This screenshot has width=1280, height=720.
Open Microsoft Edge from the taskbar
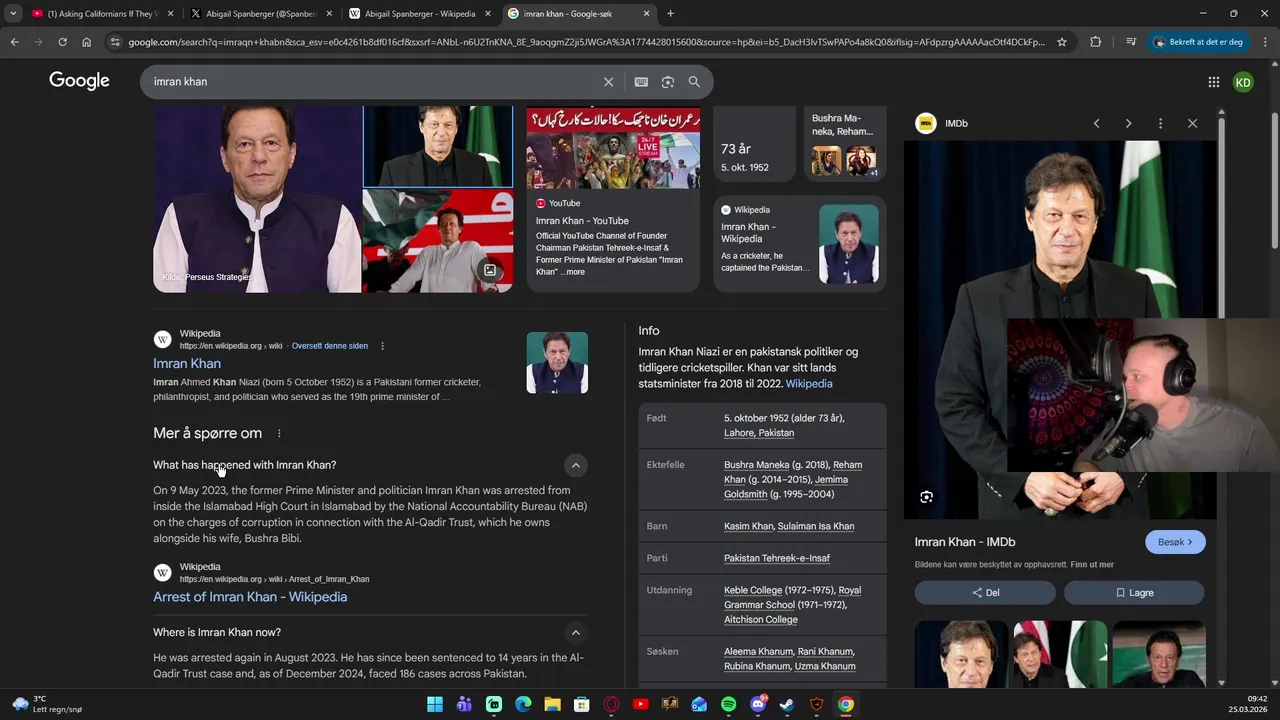tap(523, 704)
